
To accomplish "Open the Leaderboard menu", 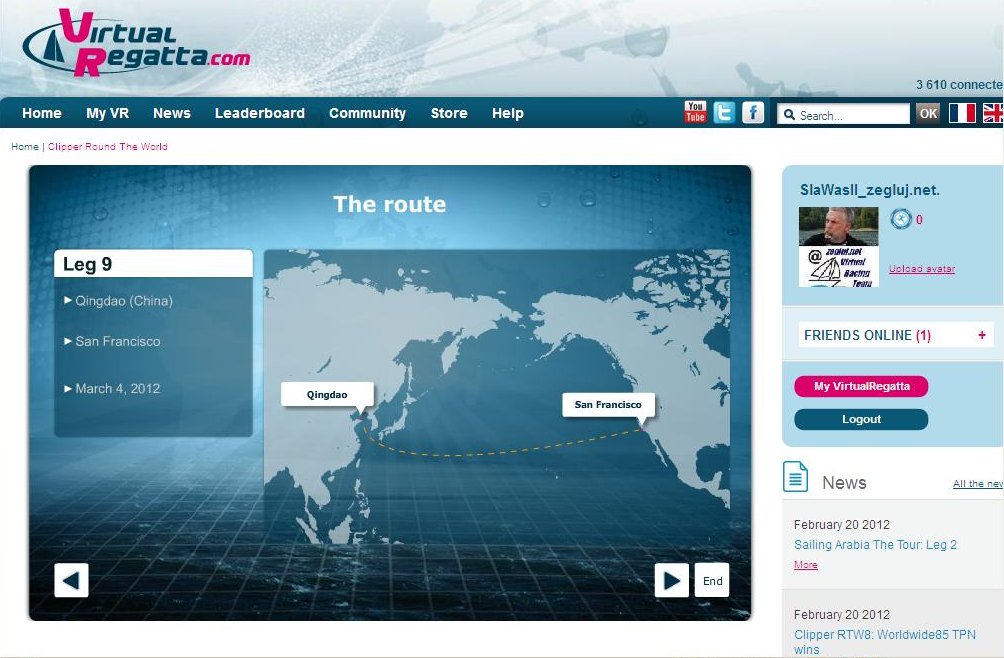I will pyautogui.click(x=259, y=113).
